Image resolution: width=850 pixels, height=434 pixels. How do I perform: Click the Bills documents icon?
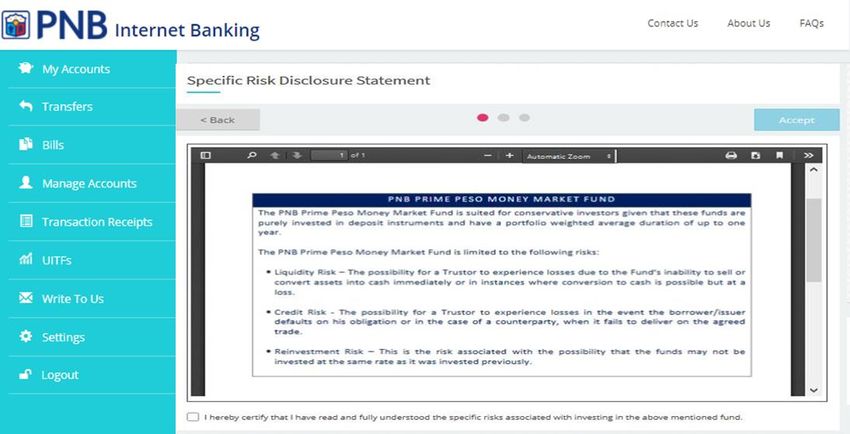(25, 145)
